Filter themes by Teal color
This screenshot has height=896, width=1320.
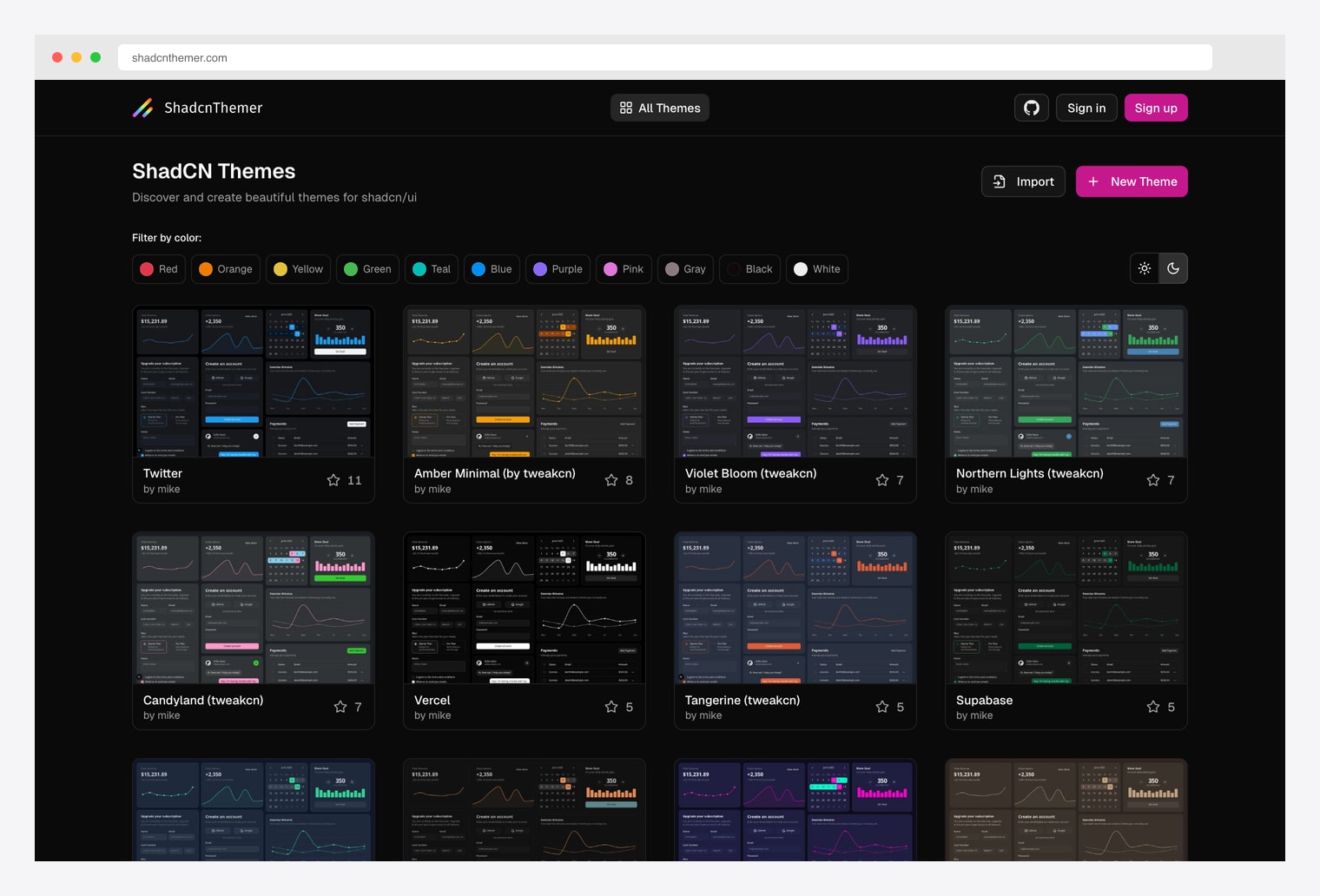[x=432, y=269]
